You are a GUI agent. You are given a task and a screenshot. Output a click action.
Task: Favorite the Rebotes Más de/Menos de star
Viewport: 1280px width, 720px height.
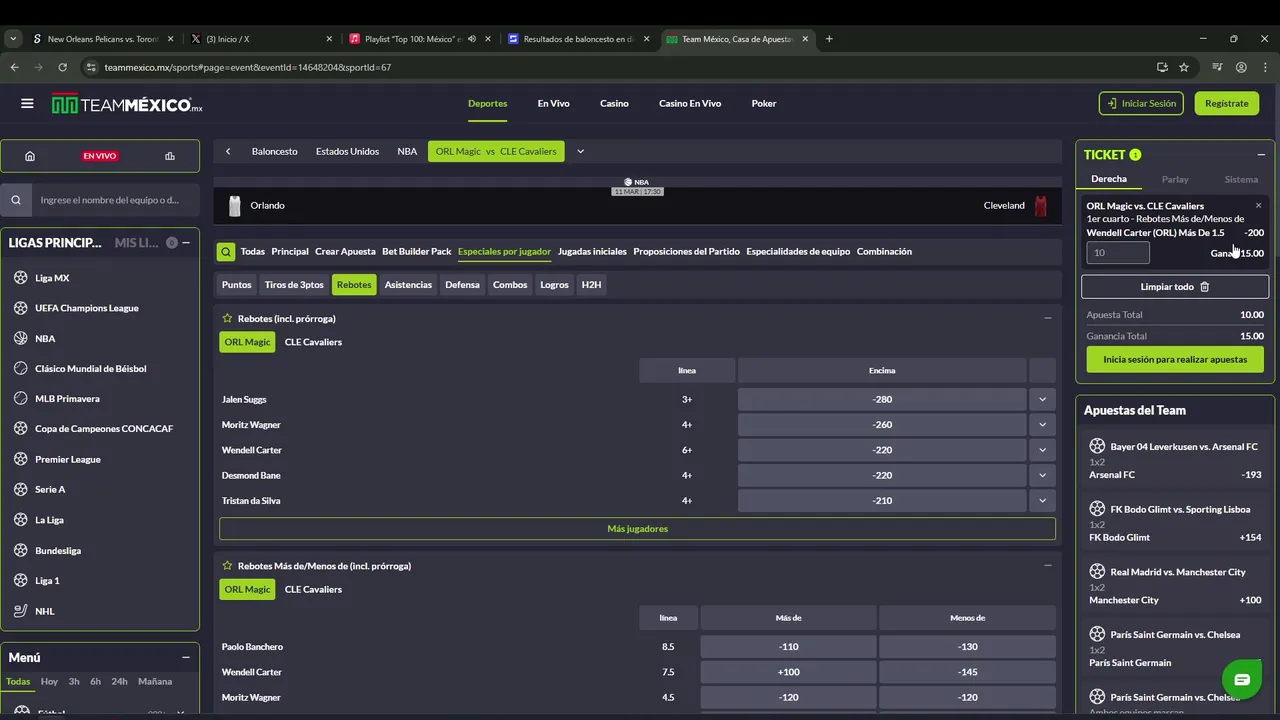pos(227,566)
